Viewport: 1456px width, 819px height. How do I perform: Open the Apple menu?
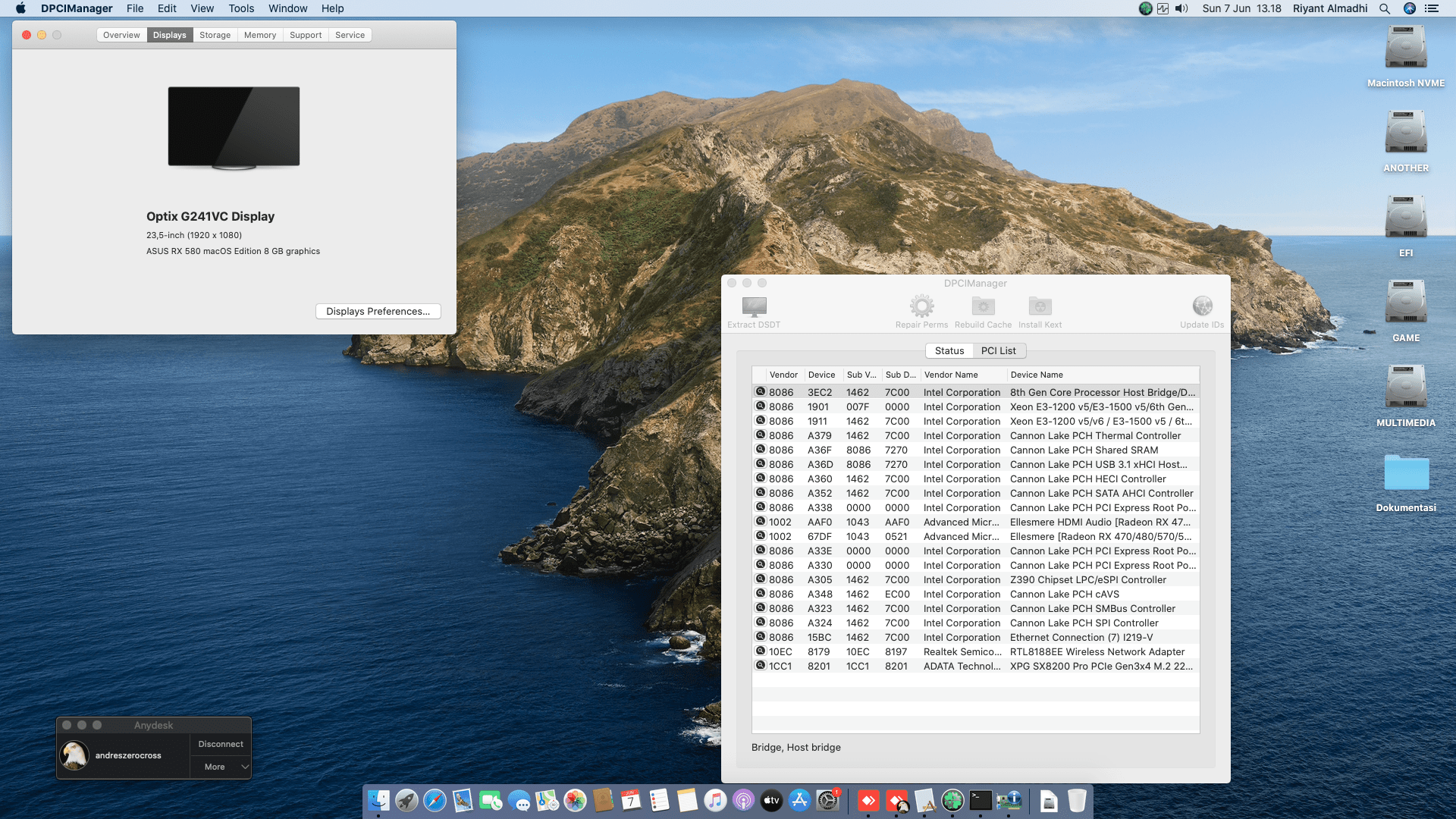point(20,8)
